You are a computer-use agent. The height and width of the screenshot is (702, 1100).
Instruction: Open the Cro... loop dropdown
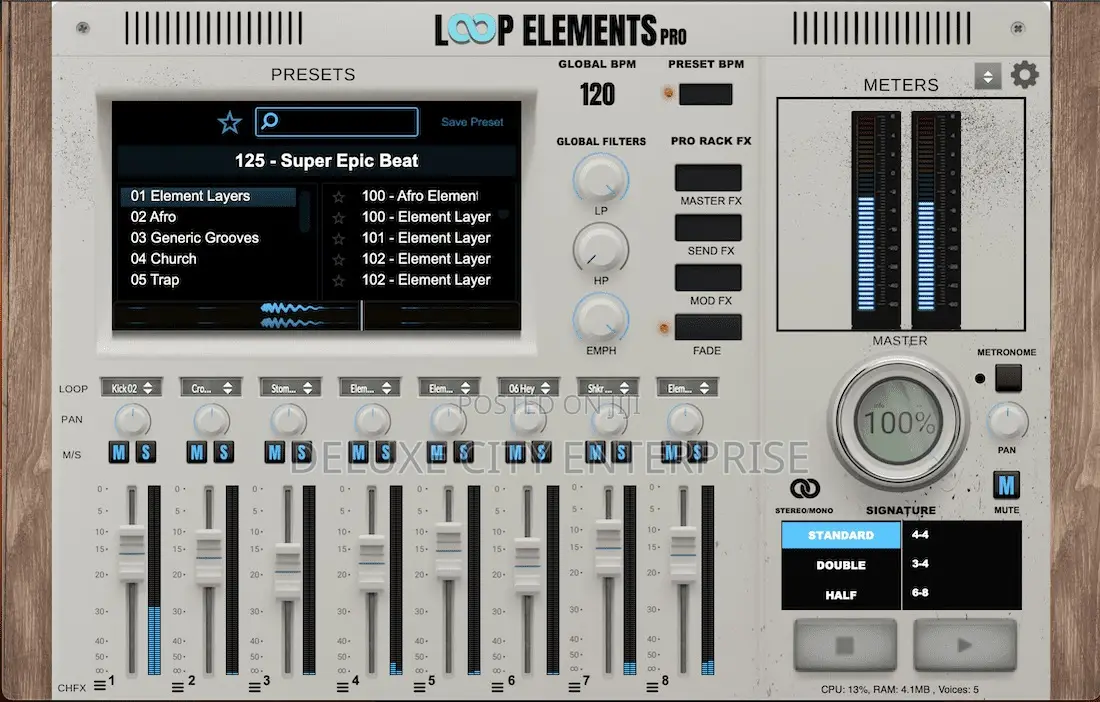[x=210, y=388]
